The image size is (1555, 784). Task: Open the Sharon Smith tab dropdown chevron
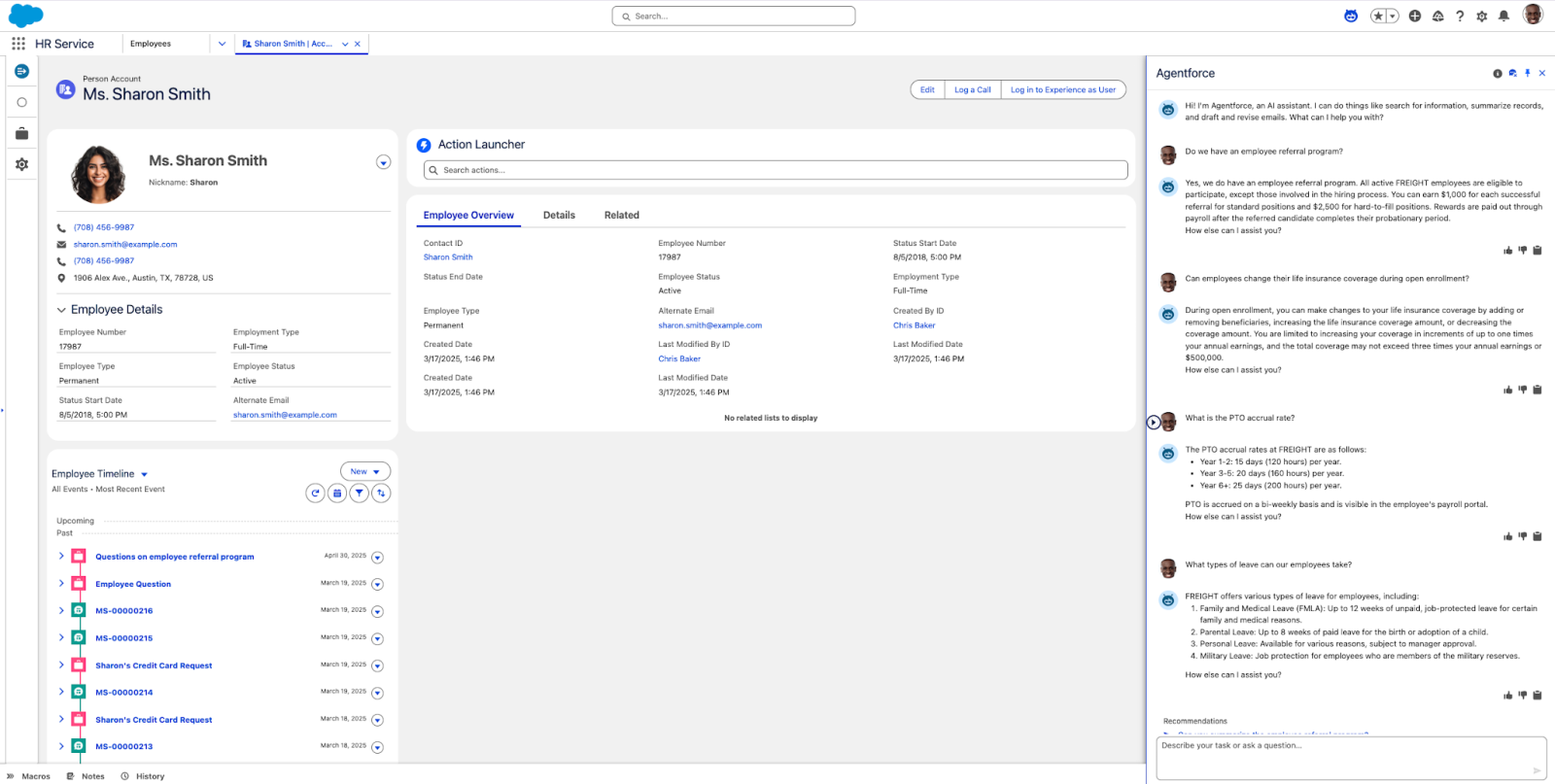click(345, 44)
